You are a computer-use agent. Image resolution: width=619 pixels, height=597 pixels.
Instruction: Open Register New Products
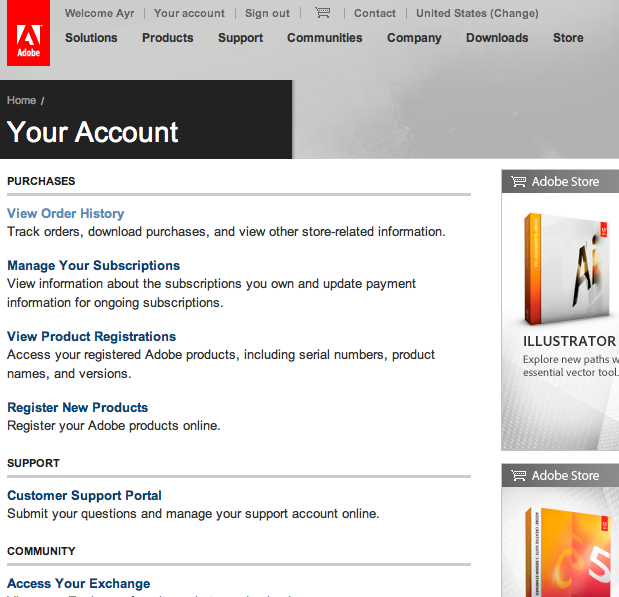(x=78, y=407)
